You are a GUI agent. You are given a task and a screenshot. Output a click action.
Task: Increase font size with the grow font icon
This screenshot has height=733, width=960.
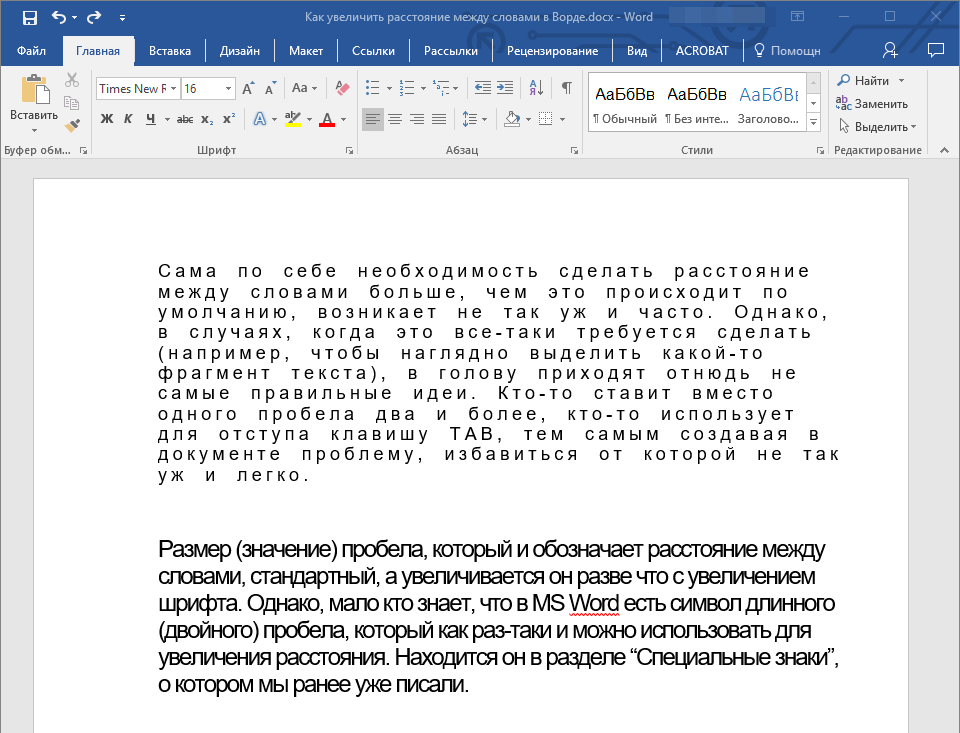[x=249, y=88]
